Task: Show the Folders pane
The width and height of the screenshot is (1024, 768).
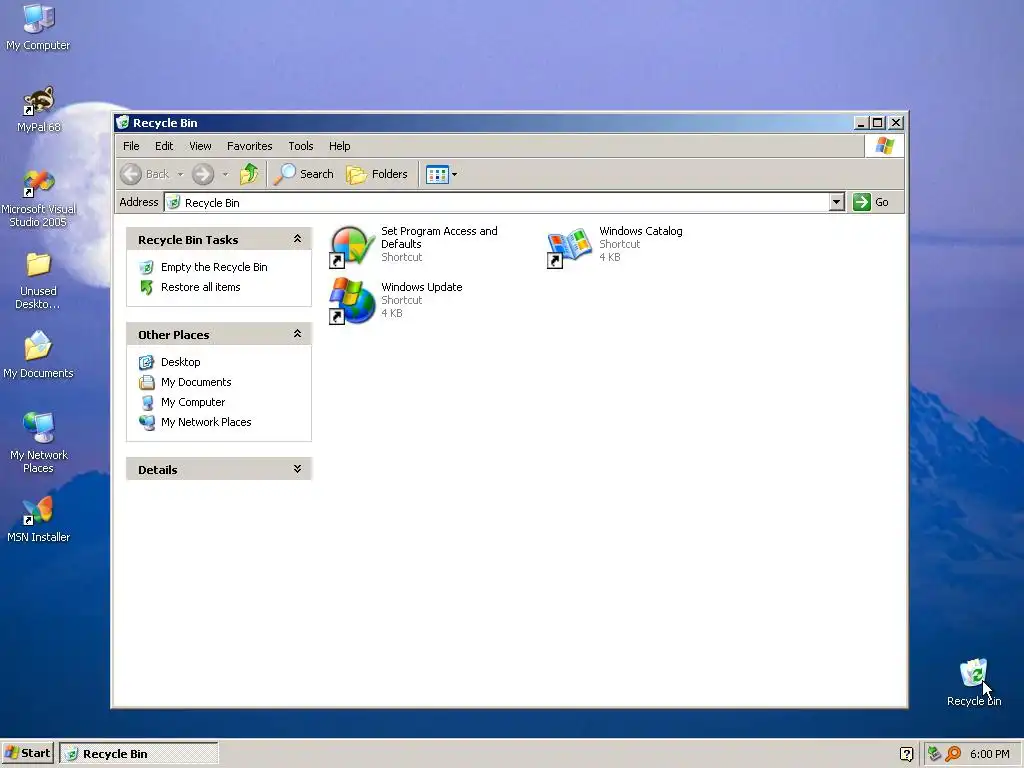Action: coord(377,174)
